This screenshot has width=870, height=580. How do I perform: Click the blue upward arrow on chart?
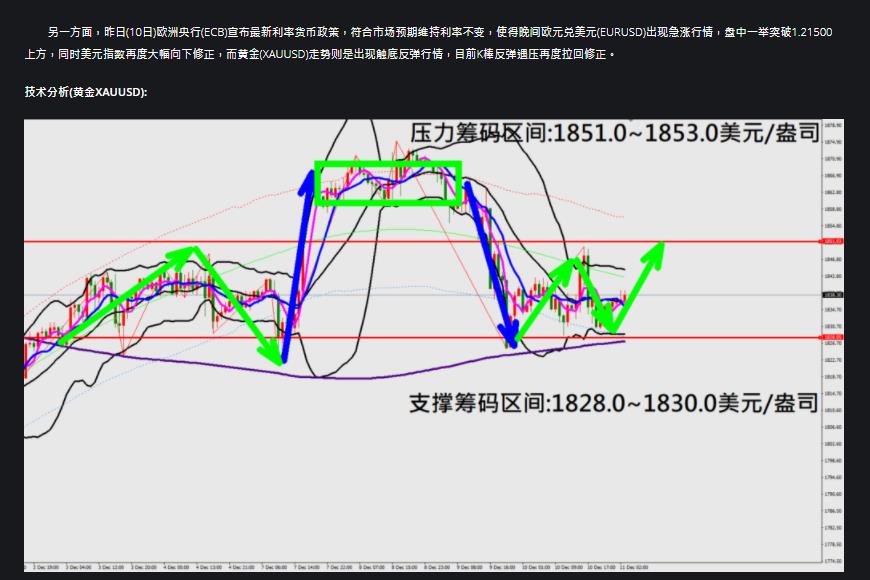tap(296, 266)
